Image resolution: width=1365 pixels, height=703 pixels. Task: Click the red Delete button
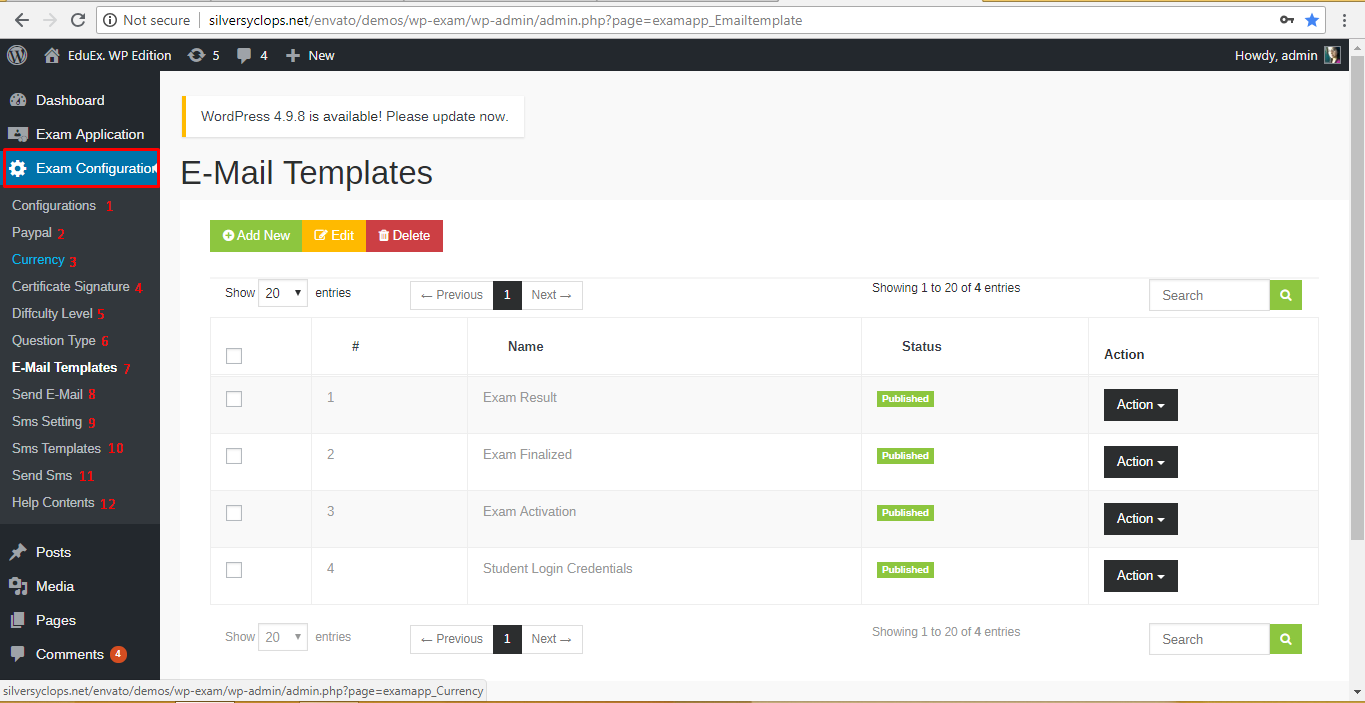point(404,236)
